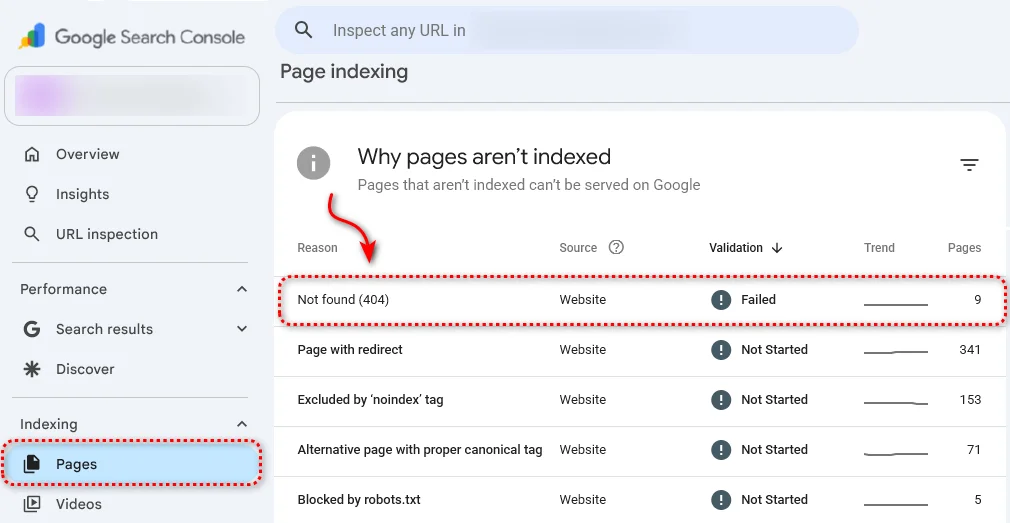Click the info icon beside Why pages aren't indexed
This screenshot has height=523, width=1010.
pyautogui.click(x=314, y=164)
